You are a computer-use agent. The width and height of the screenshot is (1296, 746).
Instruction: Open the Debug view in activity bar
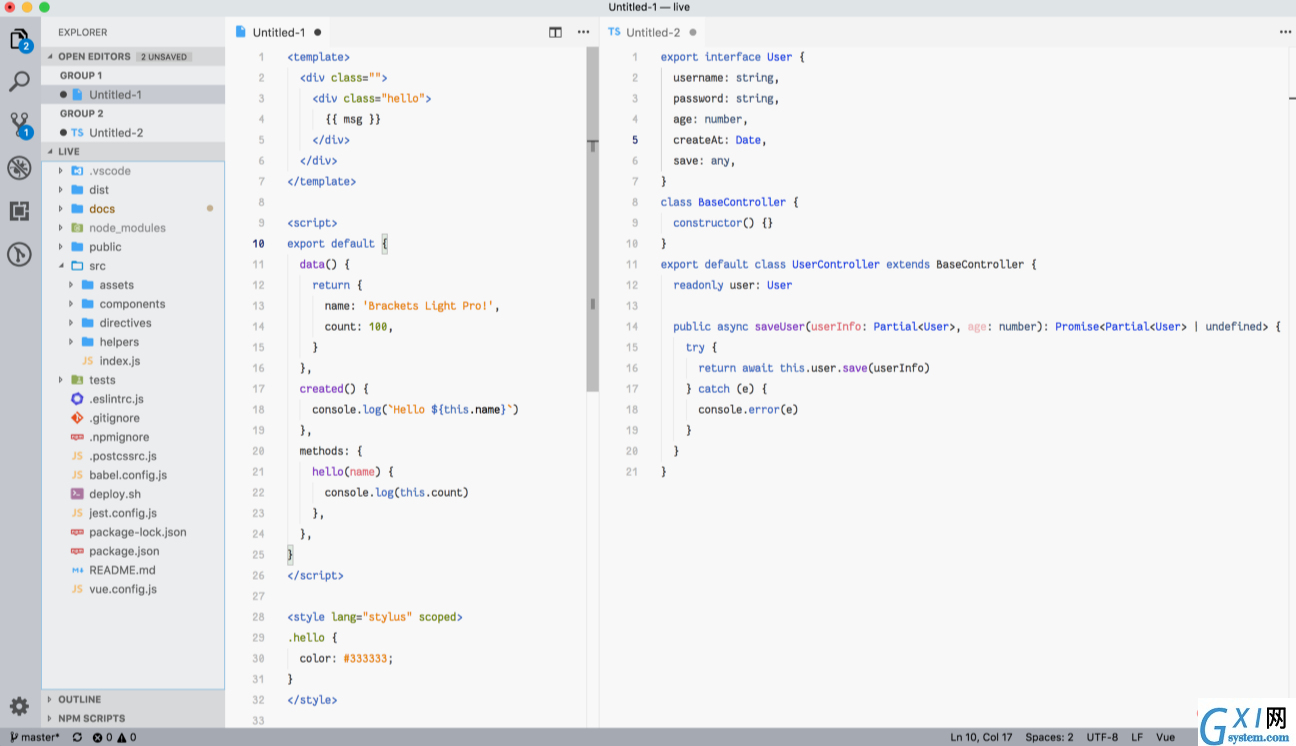point(20,168)
